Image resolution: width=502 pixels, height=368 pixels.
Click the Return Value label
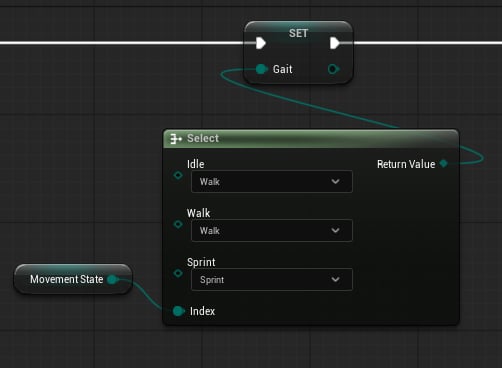[x=406, y=164]
